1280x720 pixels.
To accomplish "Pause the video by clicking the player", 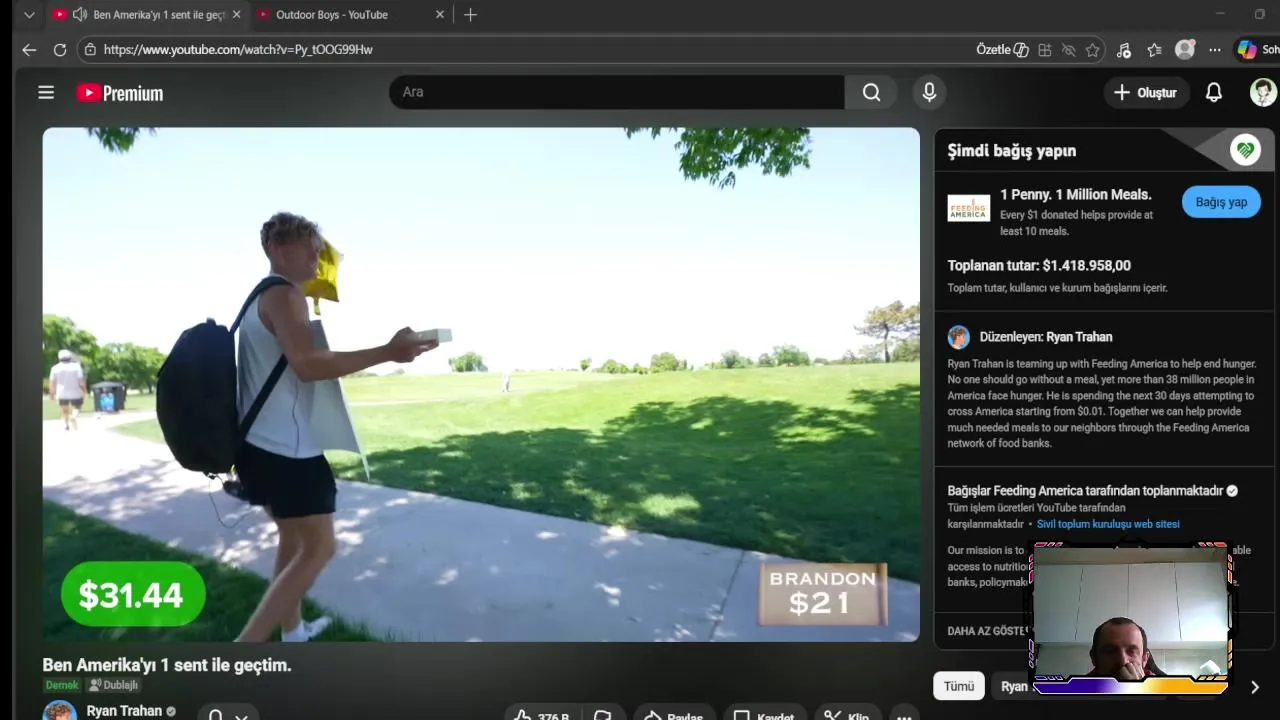I will [481, 384].
